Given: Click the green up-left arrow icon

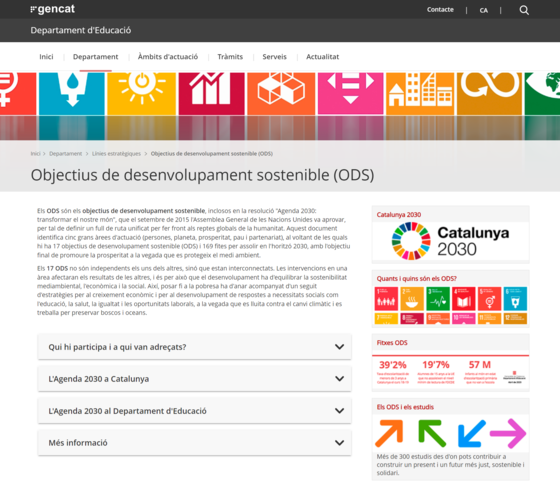Looking at the screenshot, I should (x=432, y=433).
